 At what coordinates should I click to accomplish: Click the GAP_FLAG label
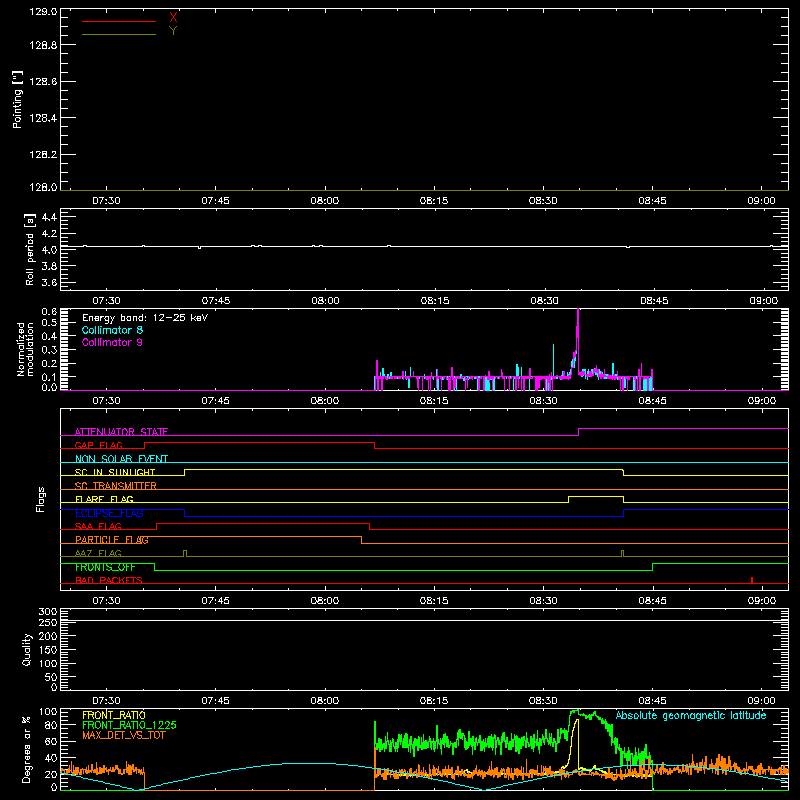click(x=99, y=445)
